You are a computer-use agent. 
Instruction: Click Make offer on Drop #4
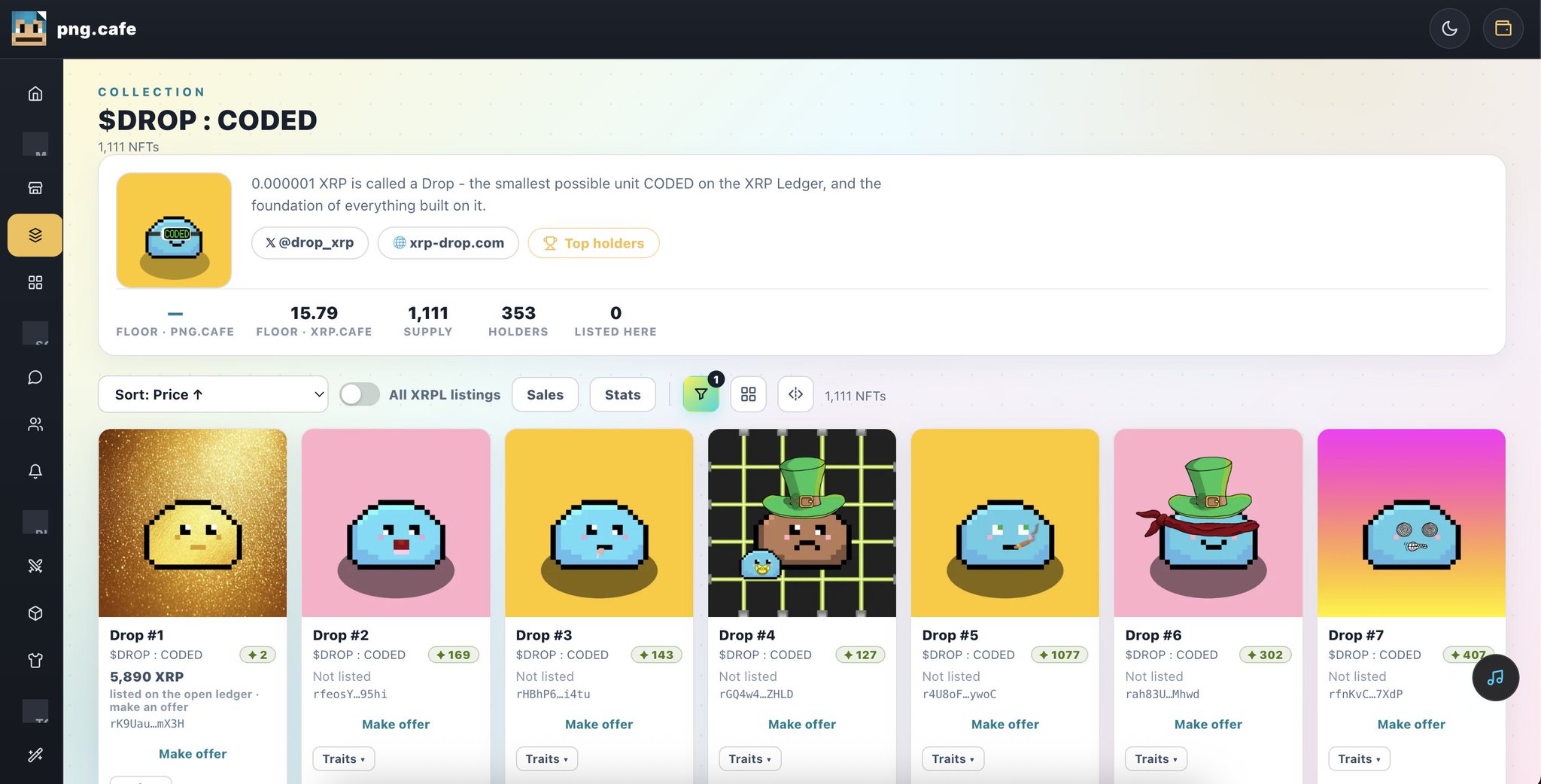pos(802,725)
